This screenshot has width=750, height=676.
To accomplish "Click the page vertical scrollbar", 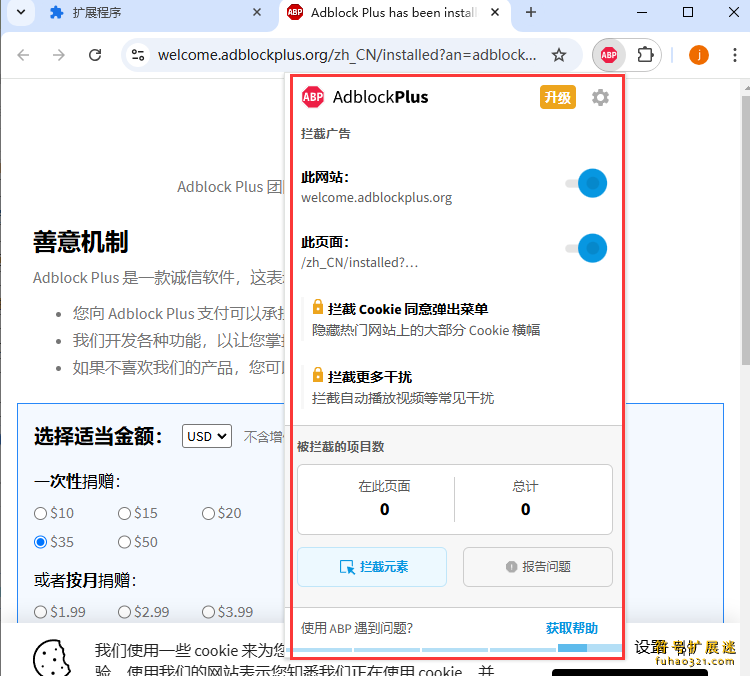I will tap(745, 230).
